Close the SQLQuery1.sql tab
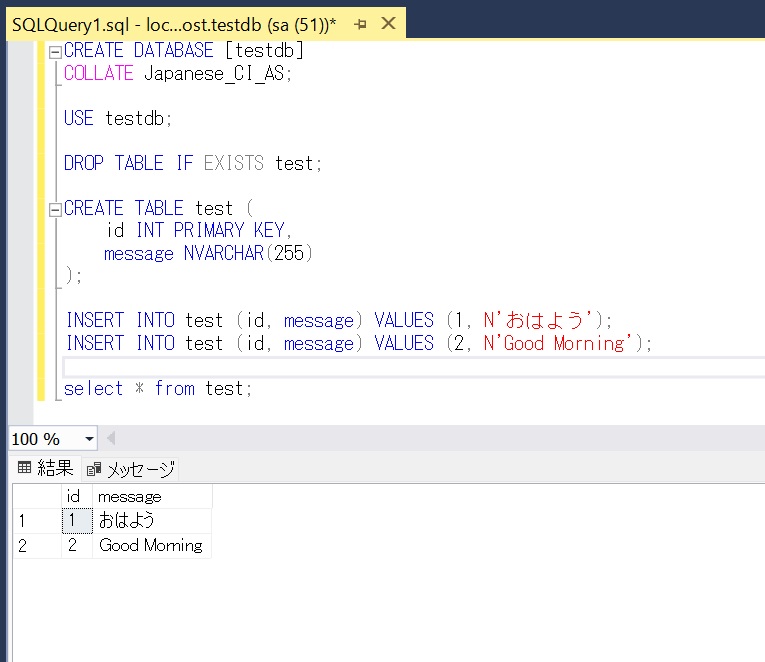The width and height of the screenshot is (765, 662). [x=388, y=23]
